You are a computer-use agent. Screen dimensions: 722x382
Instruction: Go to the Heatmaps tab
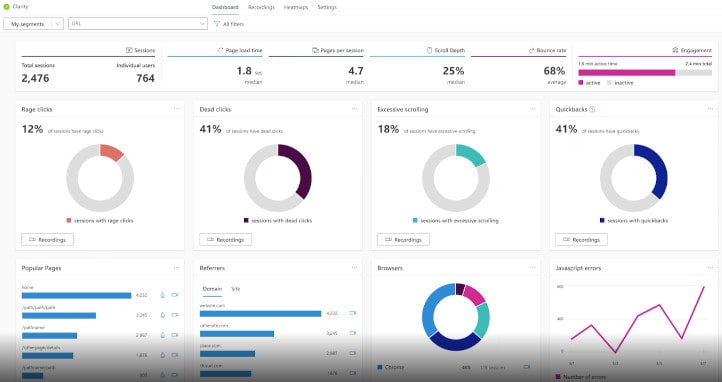[296, 7]
